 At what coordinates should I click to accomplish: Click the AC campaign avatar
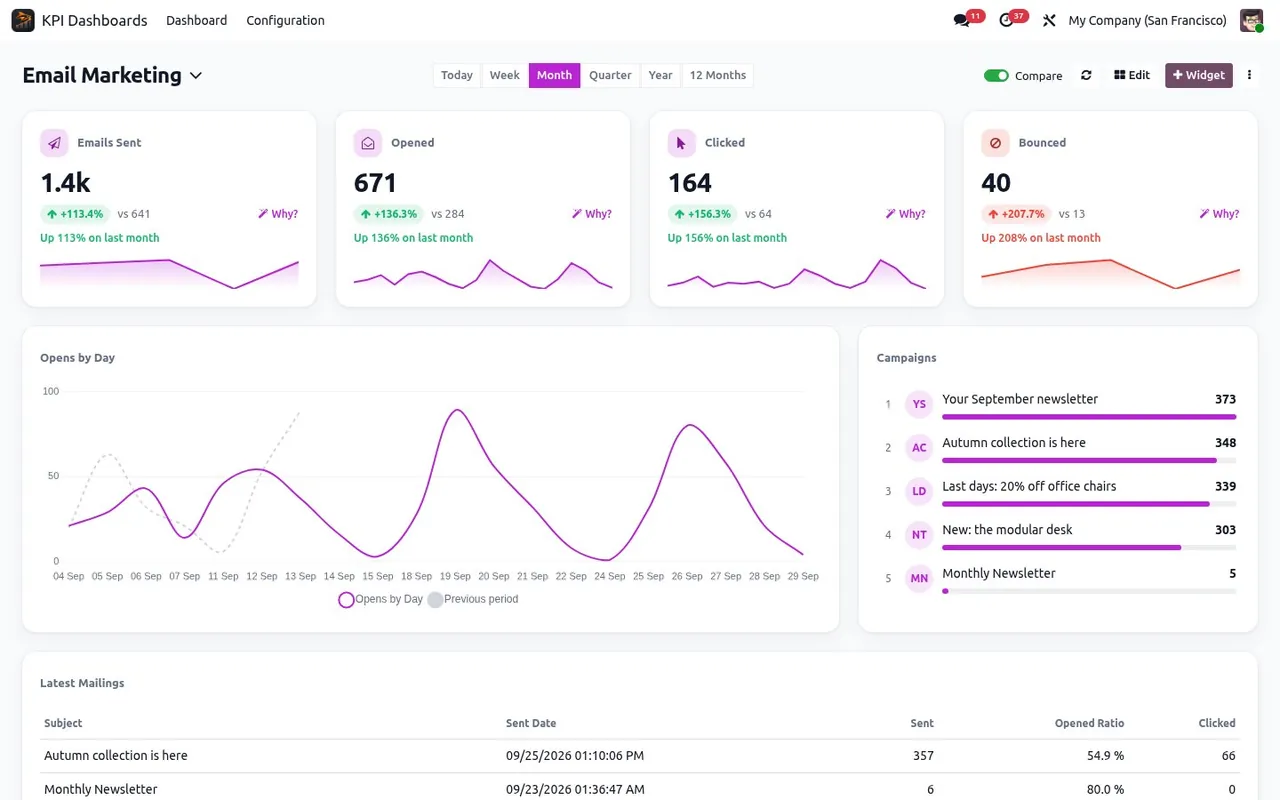point(919,448)
